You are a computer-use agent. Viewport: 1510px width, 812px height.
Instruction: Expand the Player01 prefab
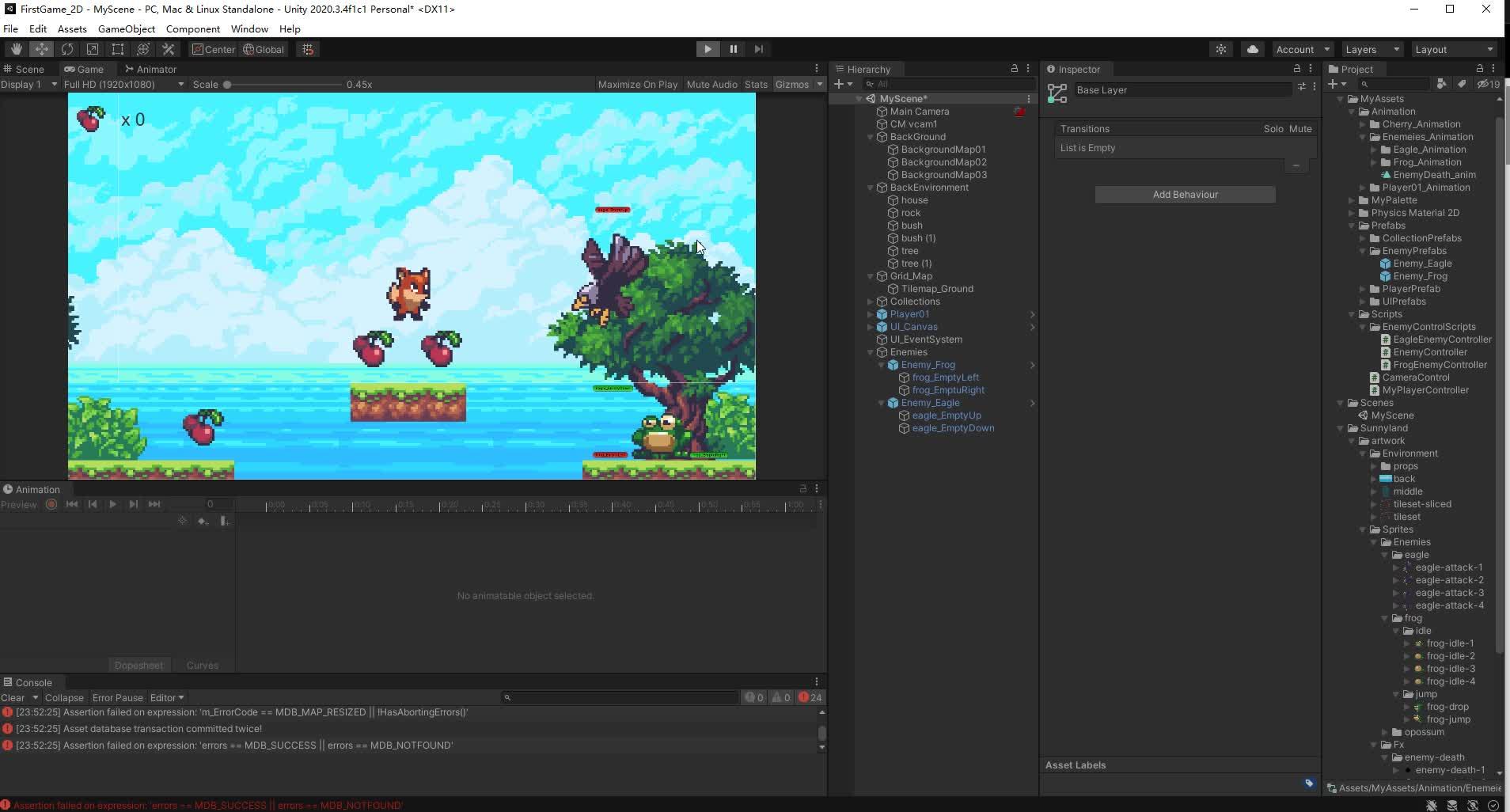871,314
